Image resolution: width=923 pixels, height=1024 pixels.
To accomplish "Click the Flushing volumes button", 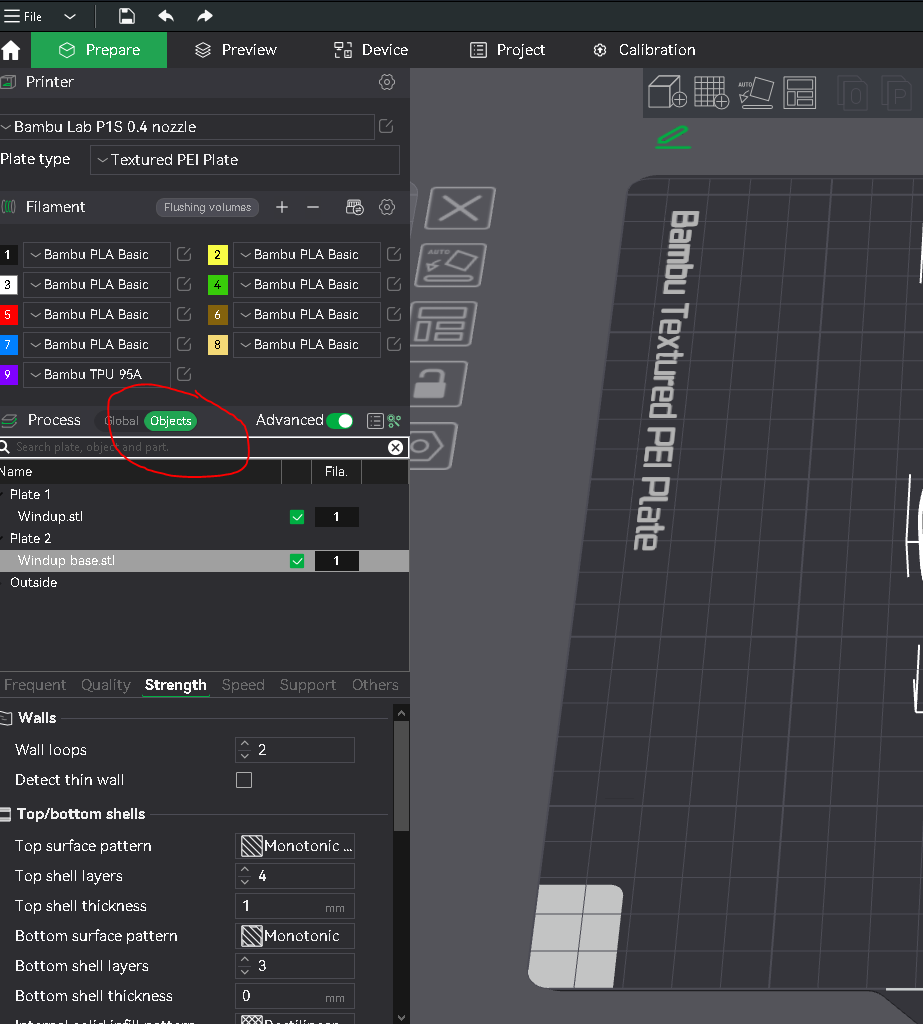I will [207, 207].
